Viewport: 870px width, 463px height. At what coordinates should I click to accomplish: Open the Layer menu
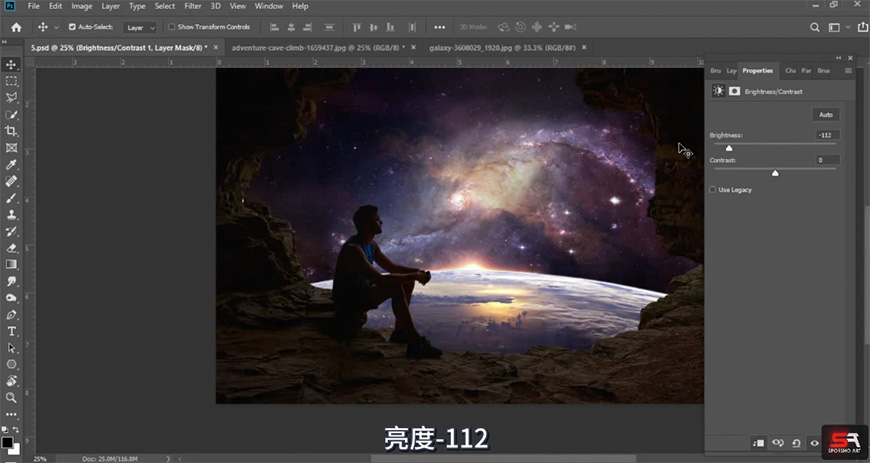click(110, 6)
